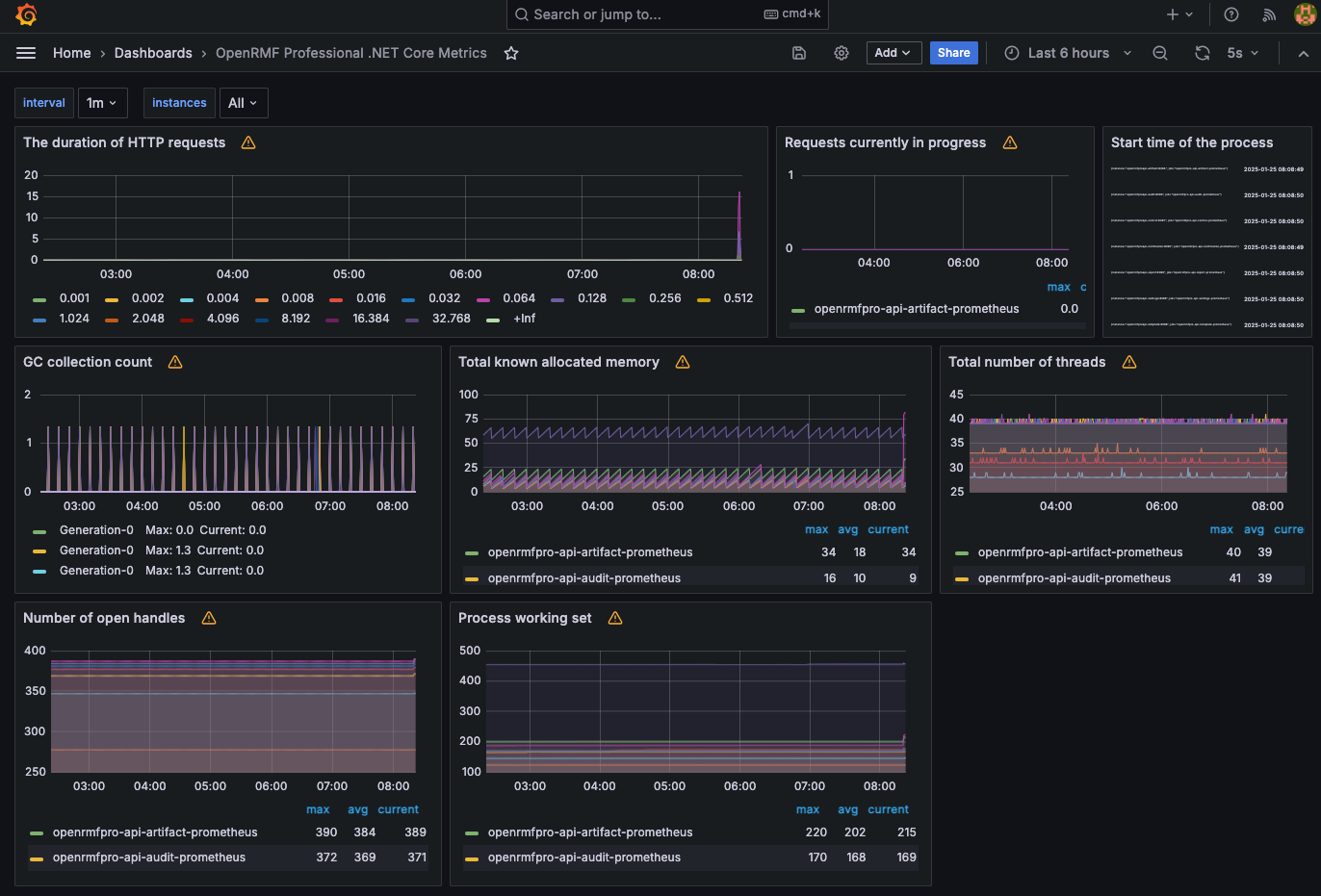The width and height of the screenshot is (1321, 896).
Task: Open the help question mark menu
Action: click(1231, 14)
